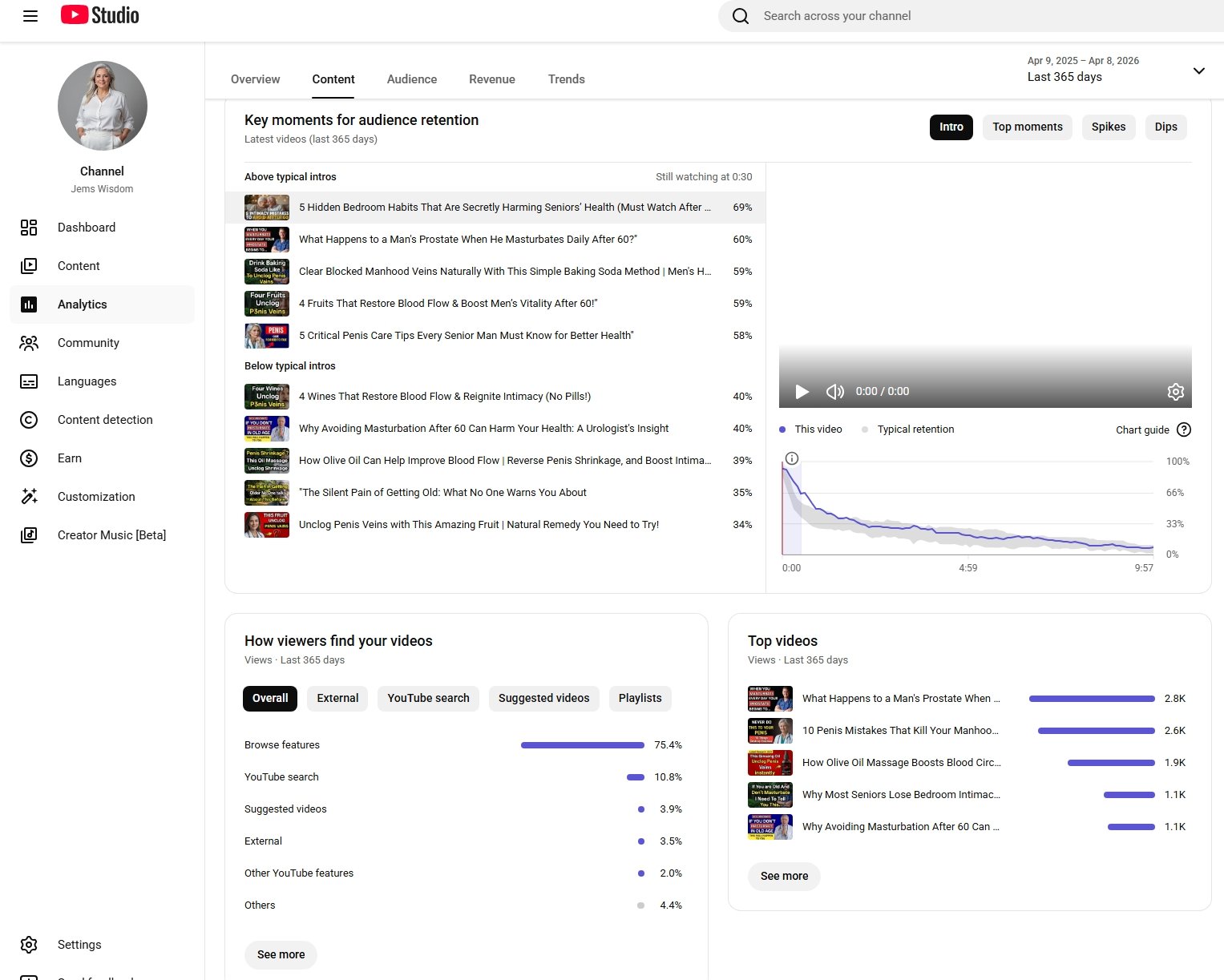Select YouTube search traffic filter
The image size is (1224, 980).
coord(428,698)
